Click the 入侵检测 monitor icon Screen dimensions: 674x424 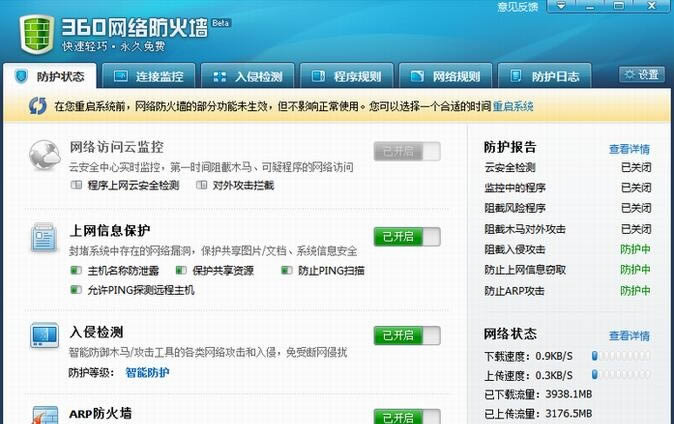click(44, 335)
